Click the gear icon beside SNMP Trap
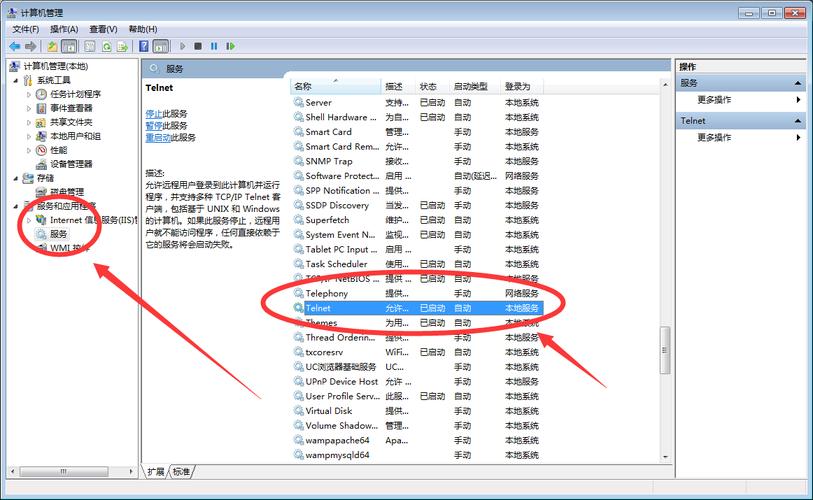 point(299,161)
